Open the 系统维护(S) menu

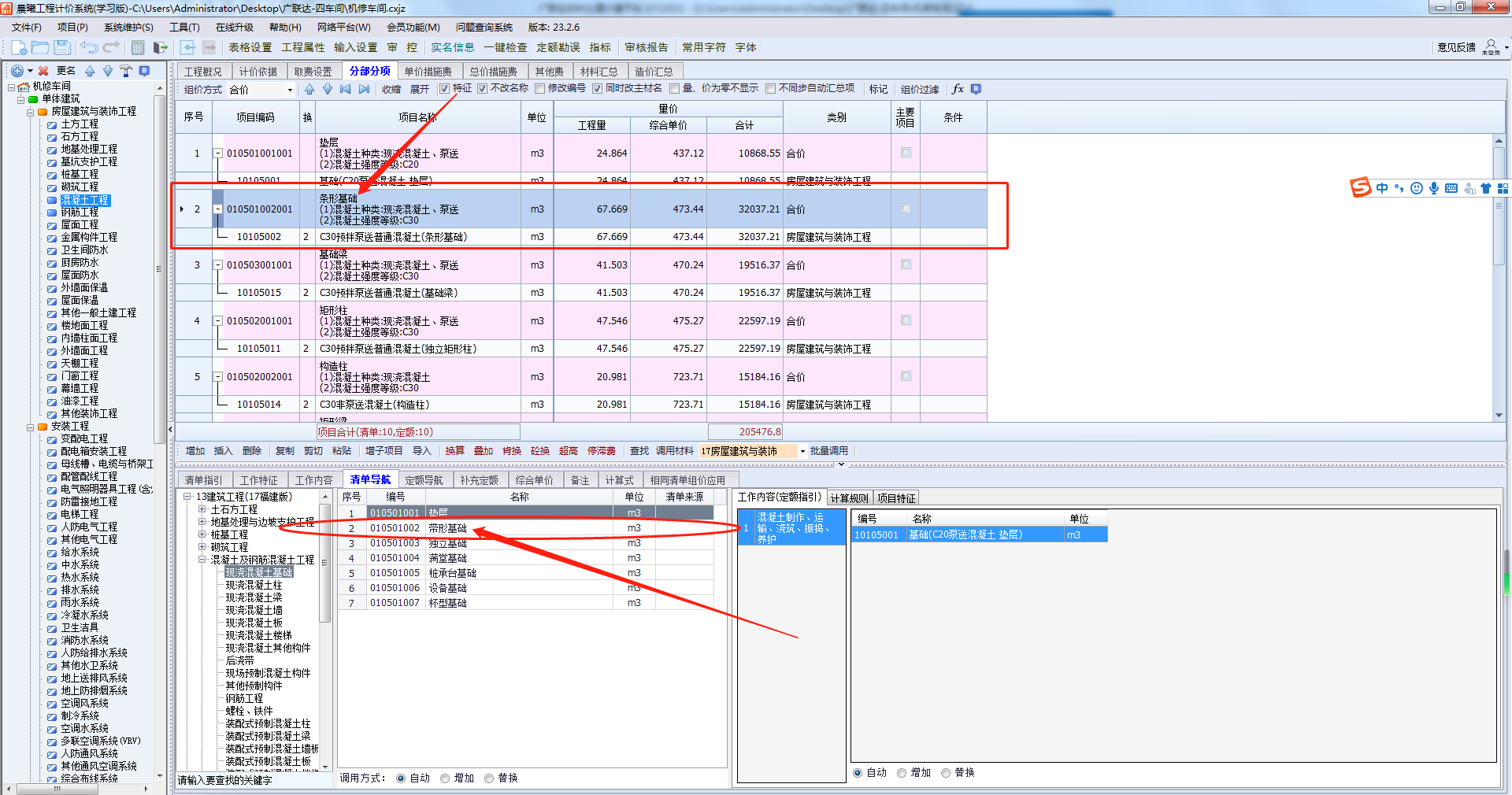tap(128, 28)
